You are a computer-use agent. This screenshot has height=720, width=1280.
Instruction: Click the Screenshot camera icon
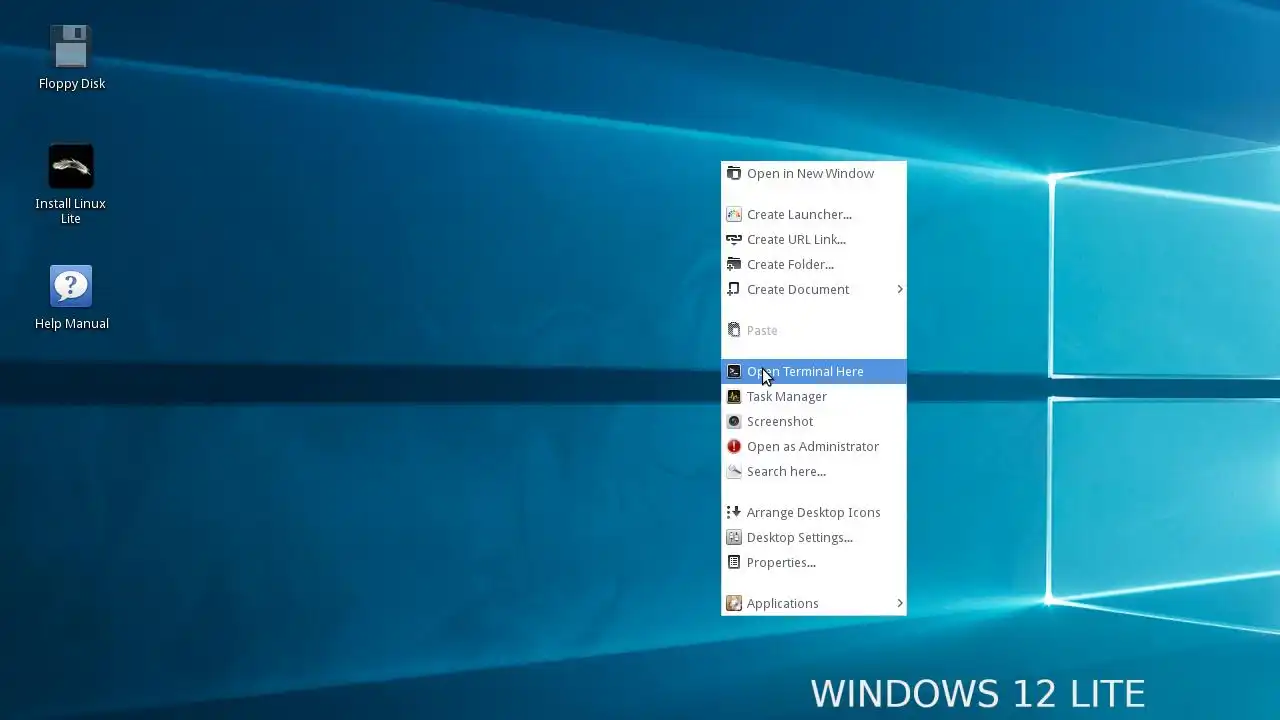pyautogui.click(x=734, y=421)
